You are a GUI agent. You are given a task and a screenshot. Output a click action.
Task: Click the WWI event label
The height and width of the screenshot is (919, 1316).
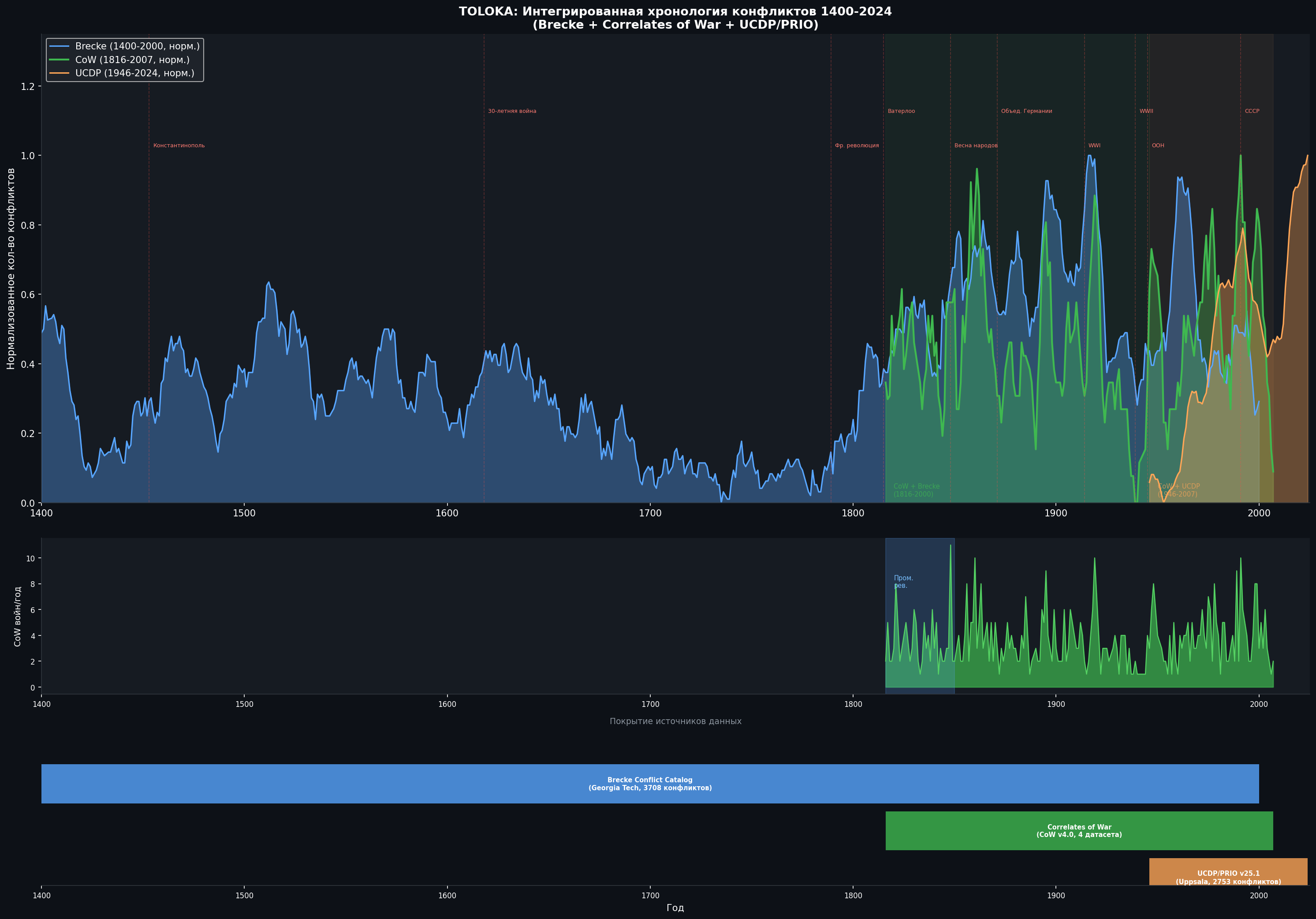pos(1094,146)
